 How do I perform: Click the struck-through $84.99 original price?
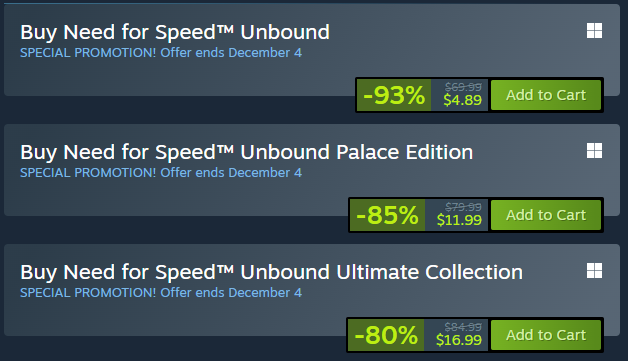click(463, 327)
